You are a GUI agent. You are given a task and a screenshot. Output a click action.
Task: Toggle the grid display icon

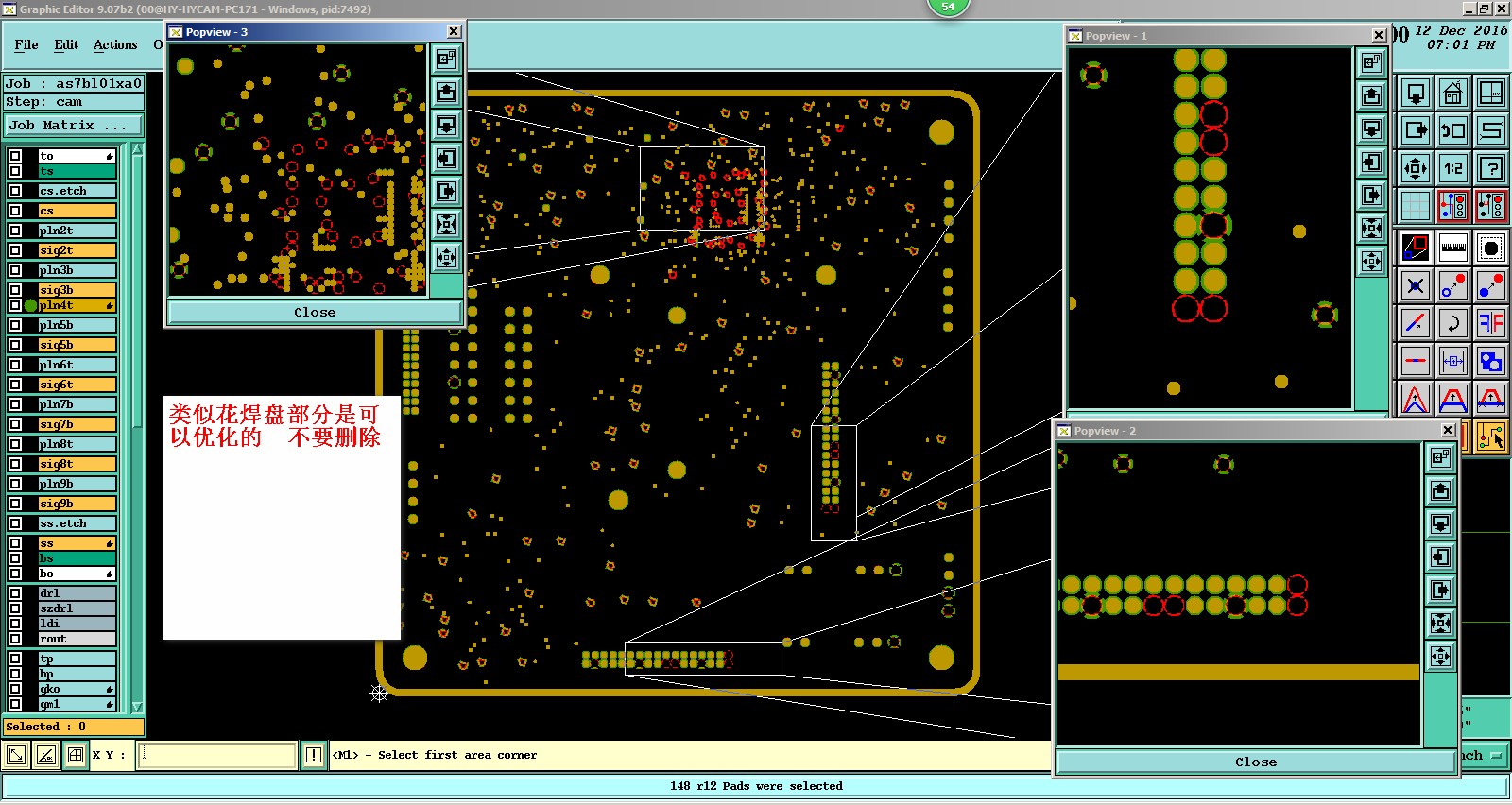click(1416, 206)
